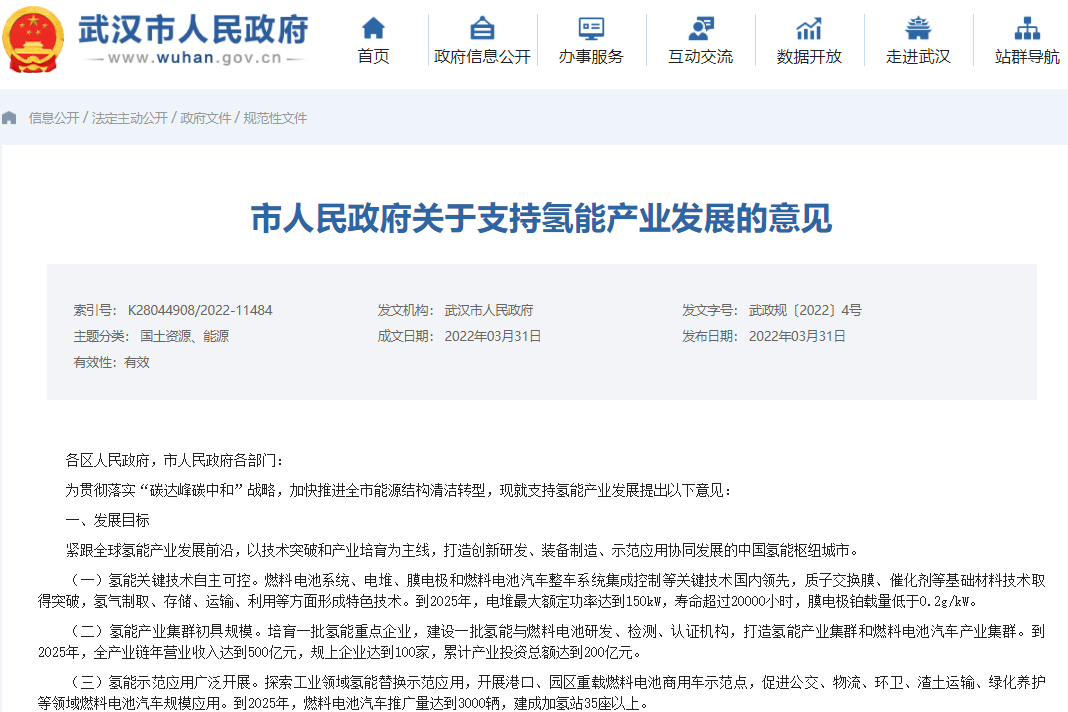
Task: Click the national emblem in the header
Action: pos(35,40)
